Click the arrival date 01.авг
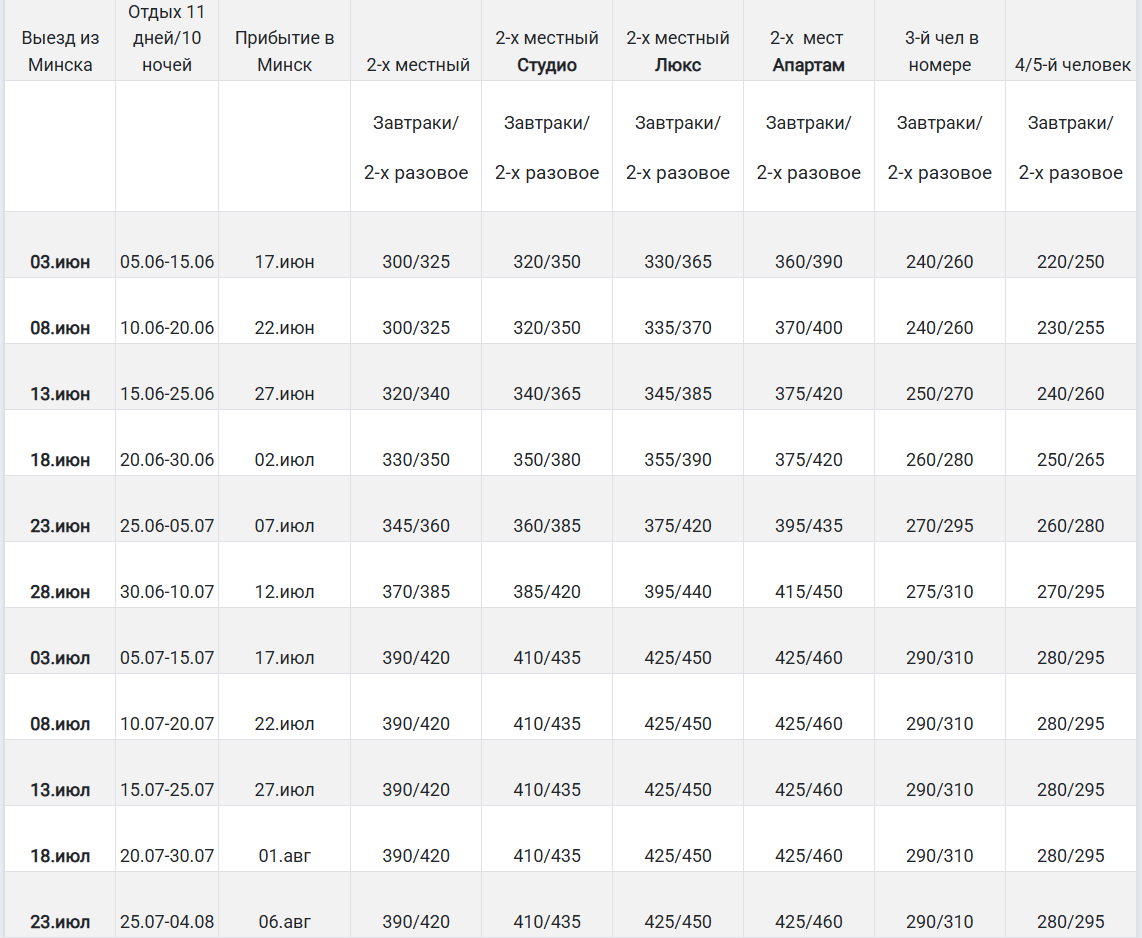 click(x=284, y=856)
